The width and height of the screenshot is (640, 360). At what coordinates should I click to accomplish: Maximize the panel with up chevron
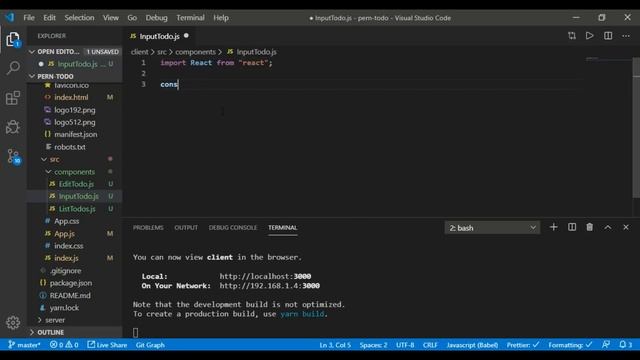tap(608, 227)
